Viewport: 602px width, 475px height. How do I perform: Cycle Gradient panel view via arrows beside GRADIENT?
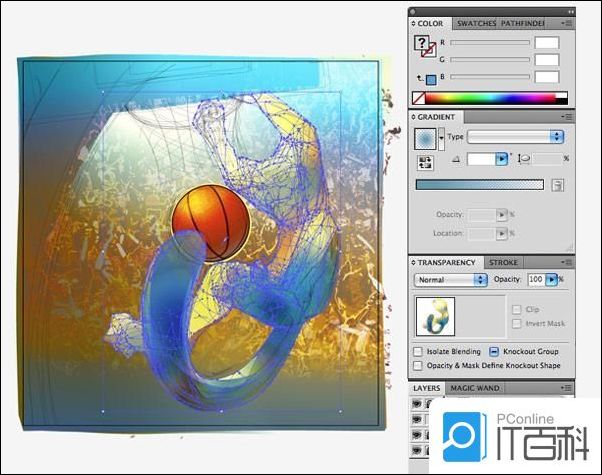click(x=413, y=117)
